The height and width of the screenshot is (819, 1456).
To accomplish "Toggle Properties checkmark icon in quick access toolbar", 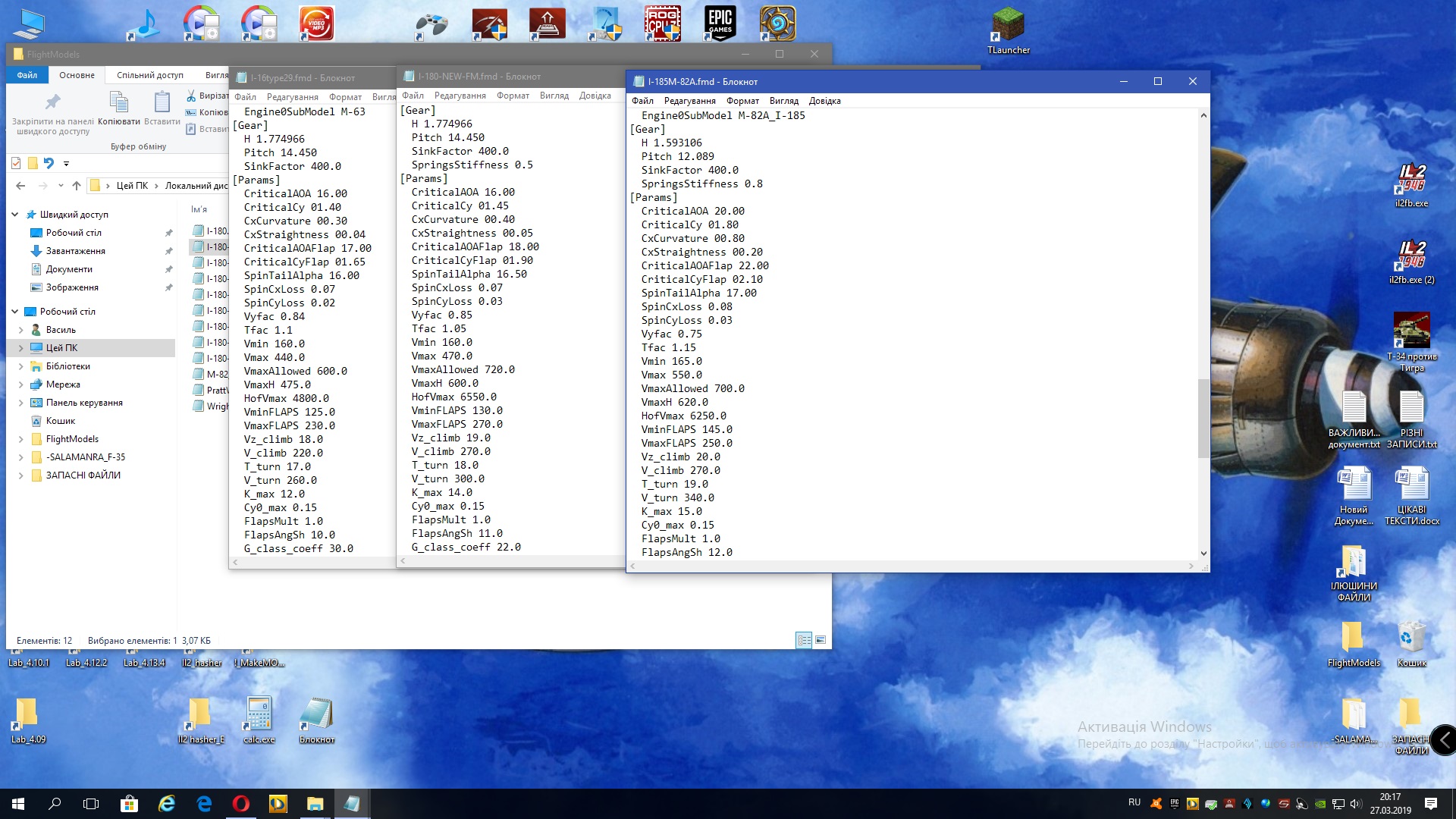I will [16, 163].
